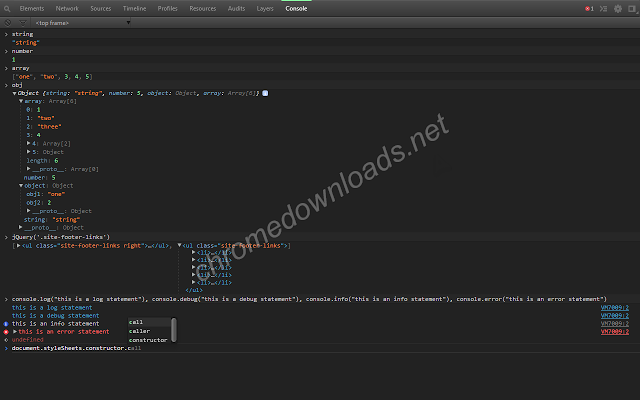The width and height of the screenshot is (640, 400).
Task: Open the Profiles tab
Action: (168, 9)
